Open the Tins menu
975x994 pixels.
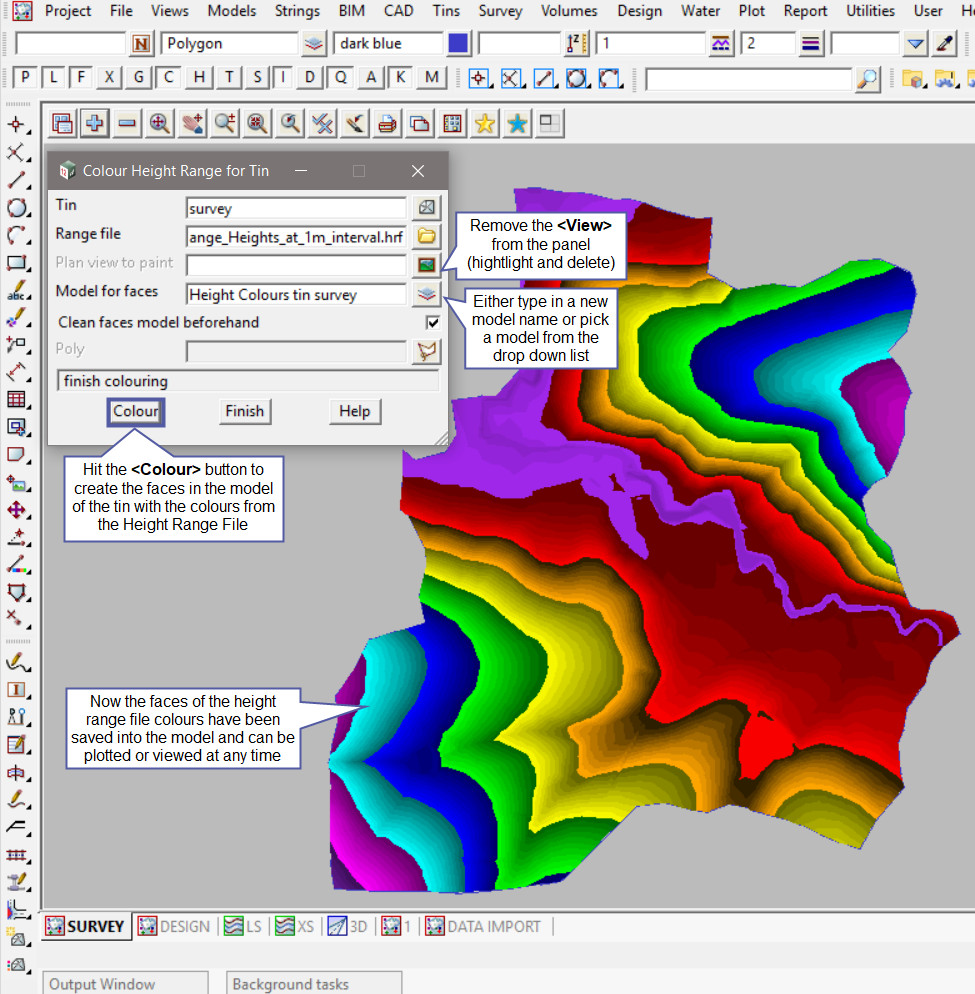click(446, 11)
